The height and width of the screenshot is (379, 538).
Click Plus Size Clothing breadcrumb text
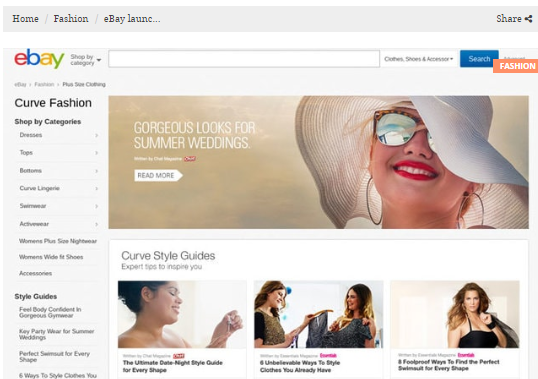click(x=84, y=84)
